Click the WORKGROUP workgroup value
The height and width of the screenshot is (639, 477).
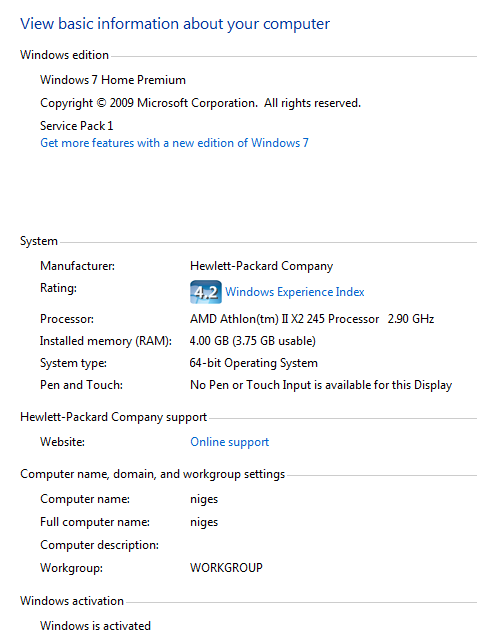pos(226,568)
